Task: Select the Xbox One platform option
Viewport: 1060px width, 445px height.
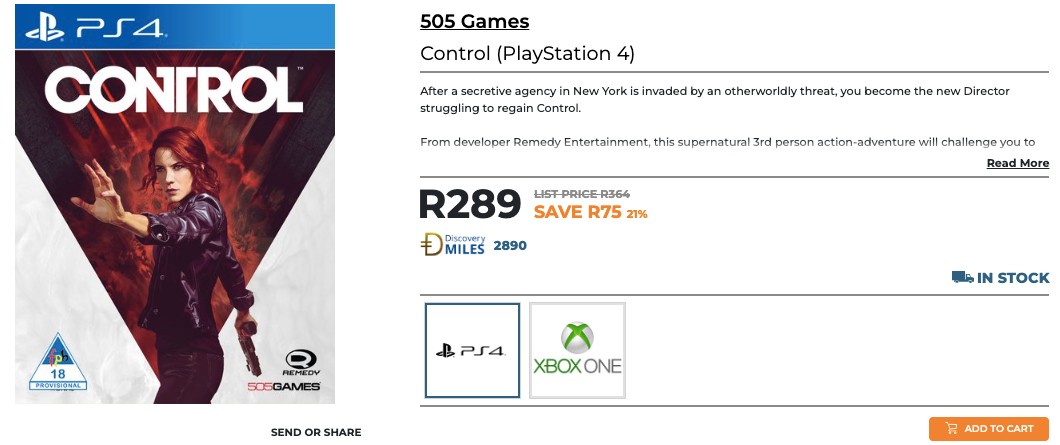Action: (577, 350)
